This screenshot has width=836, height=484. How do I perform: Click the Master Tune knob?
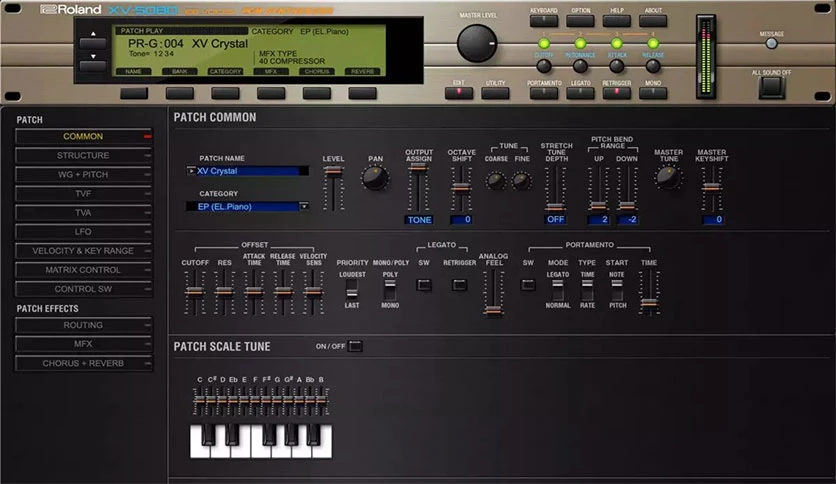[x=668, y=178]
